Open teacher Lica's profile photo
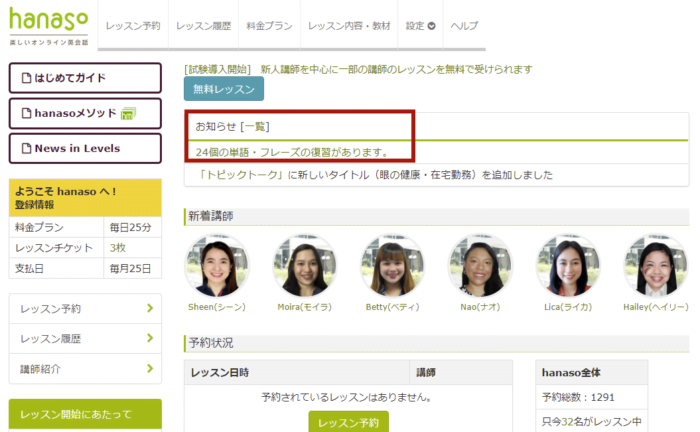This screenshot has height=432, width=700. click(x=568, y=266)
